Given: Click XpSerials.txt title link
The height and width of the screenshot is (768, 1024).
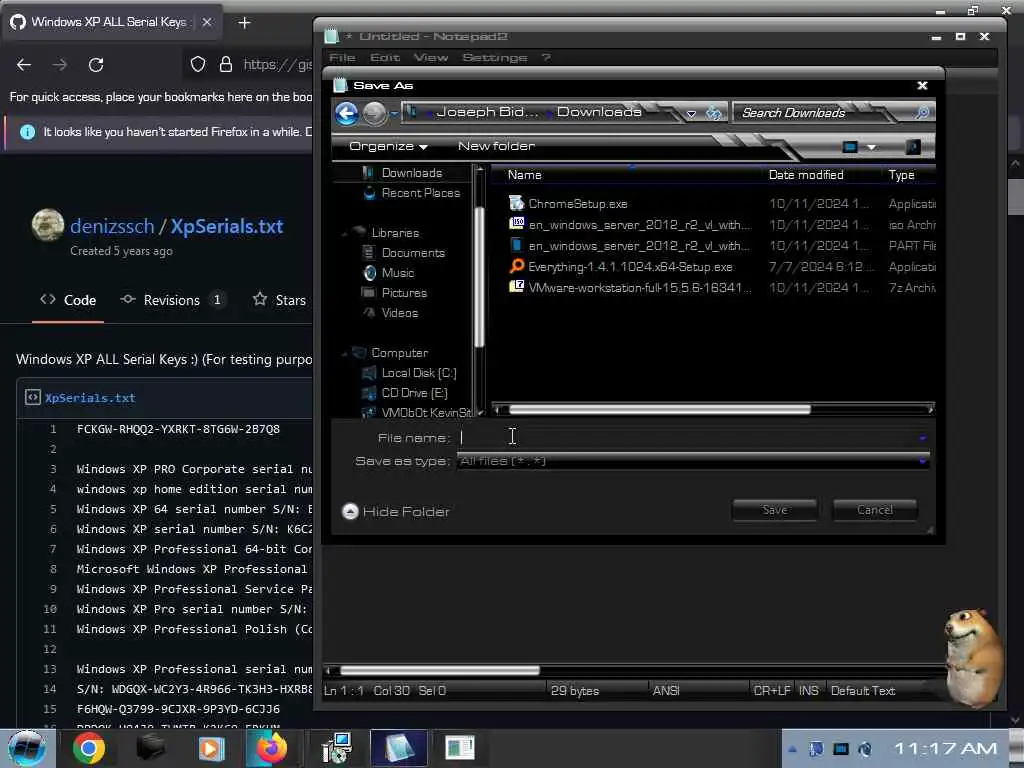Looking at the screenshot, I should pyautogui.click(x=227, y=227).
